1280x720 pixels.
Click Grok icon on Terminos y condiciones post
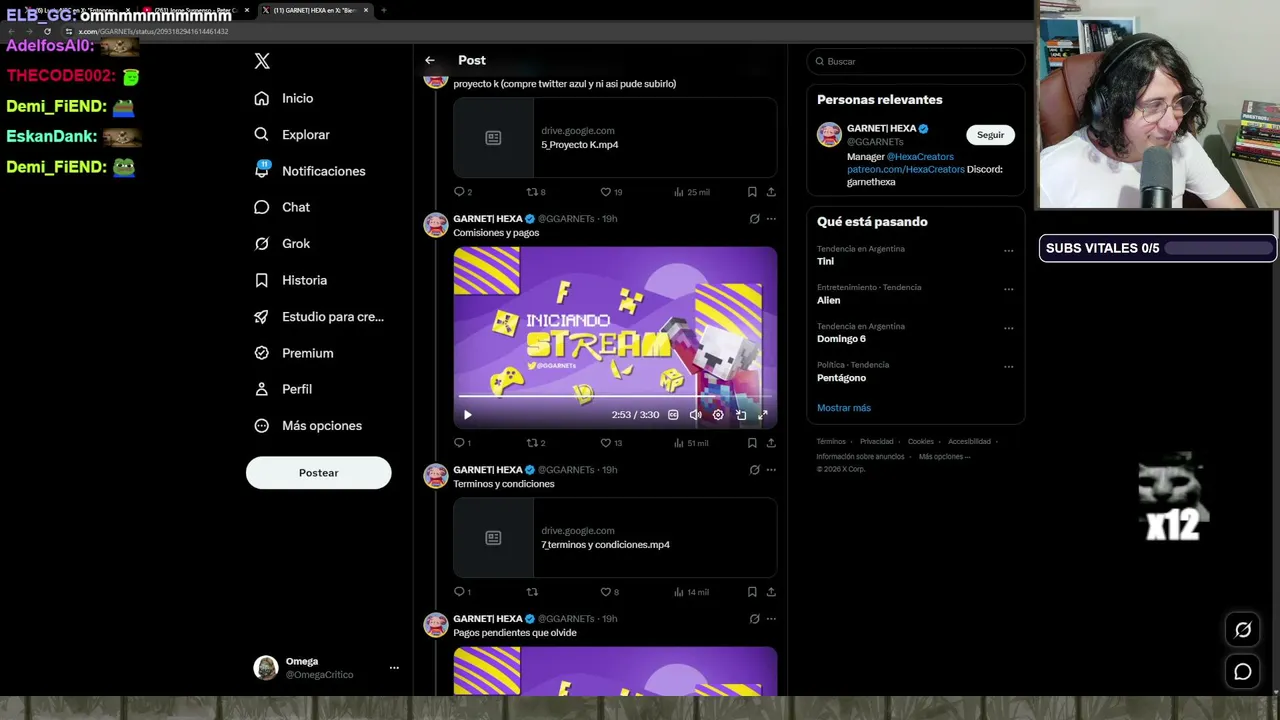tap(754, 469)
